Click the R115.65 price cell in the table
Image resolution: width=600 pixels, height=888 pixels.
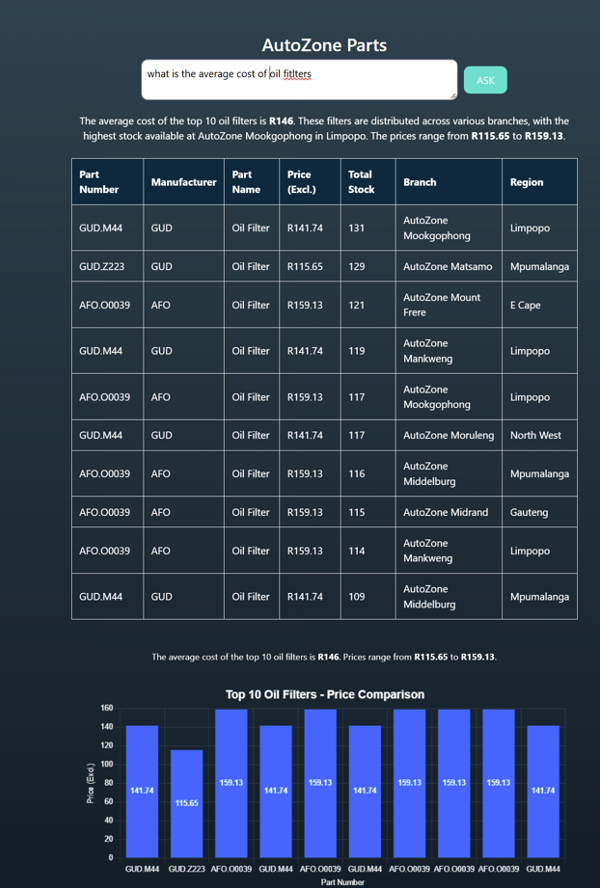[310, 266]
